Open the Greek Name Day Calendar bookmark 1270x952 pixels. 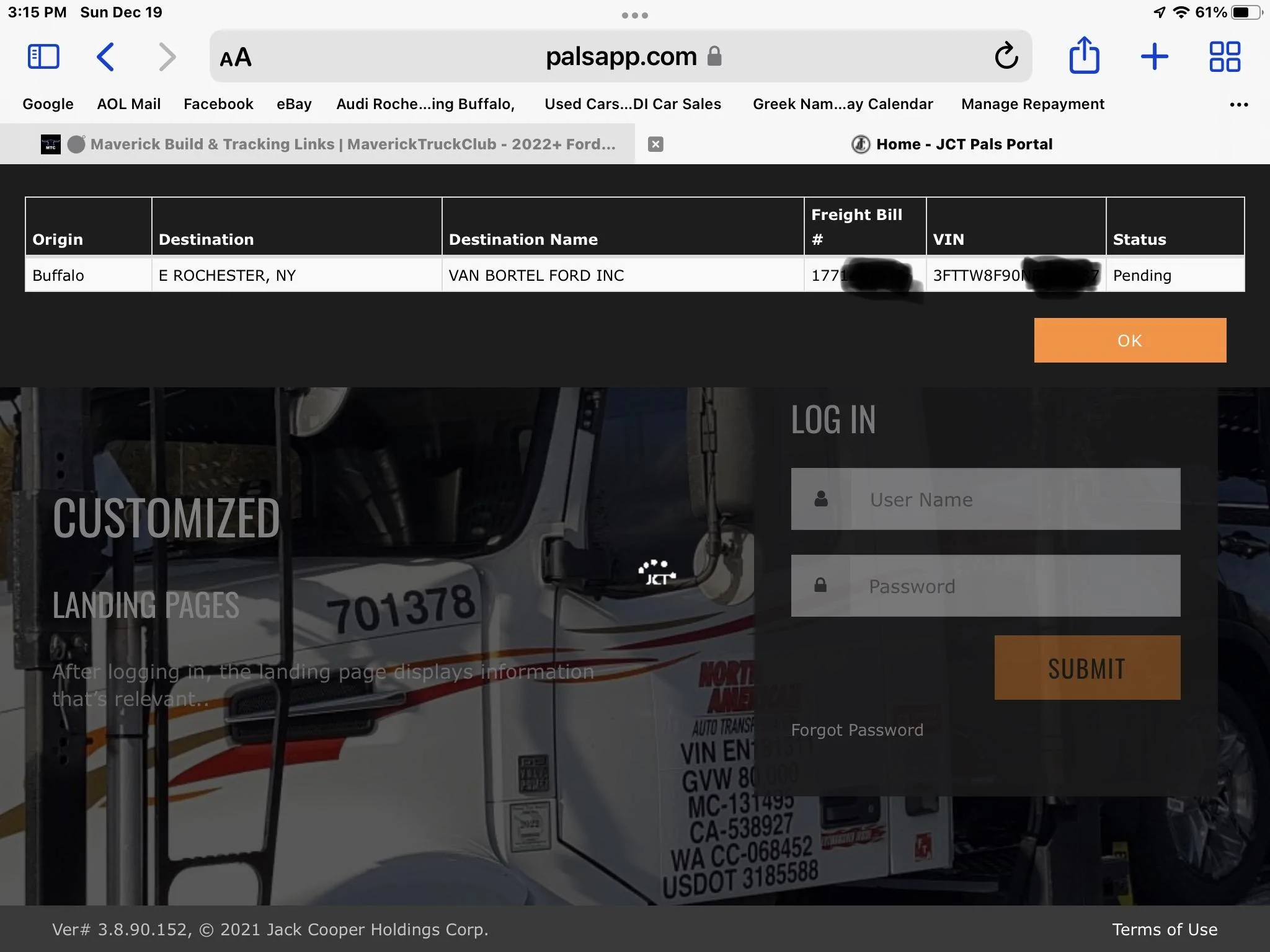[x=843, y=104]
